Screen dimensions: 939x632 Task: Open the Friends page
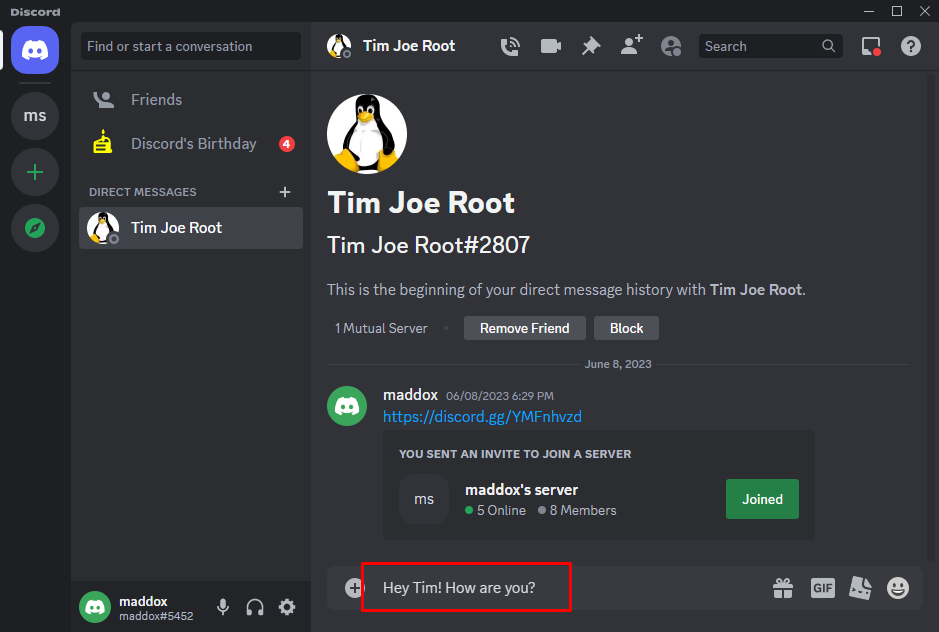tap(191, 99)
